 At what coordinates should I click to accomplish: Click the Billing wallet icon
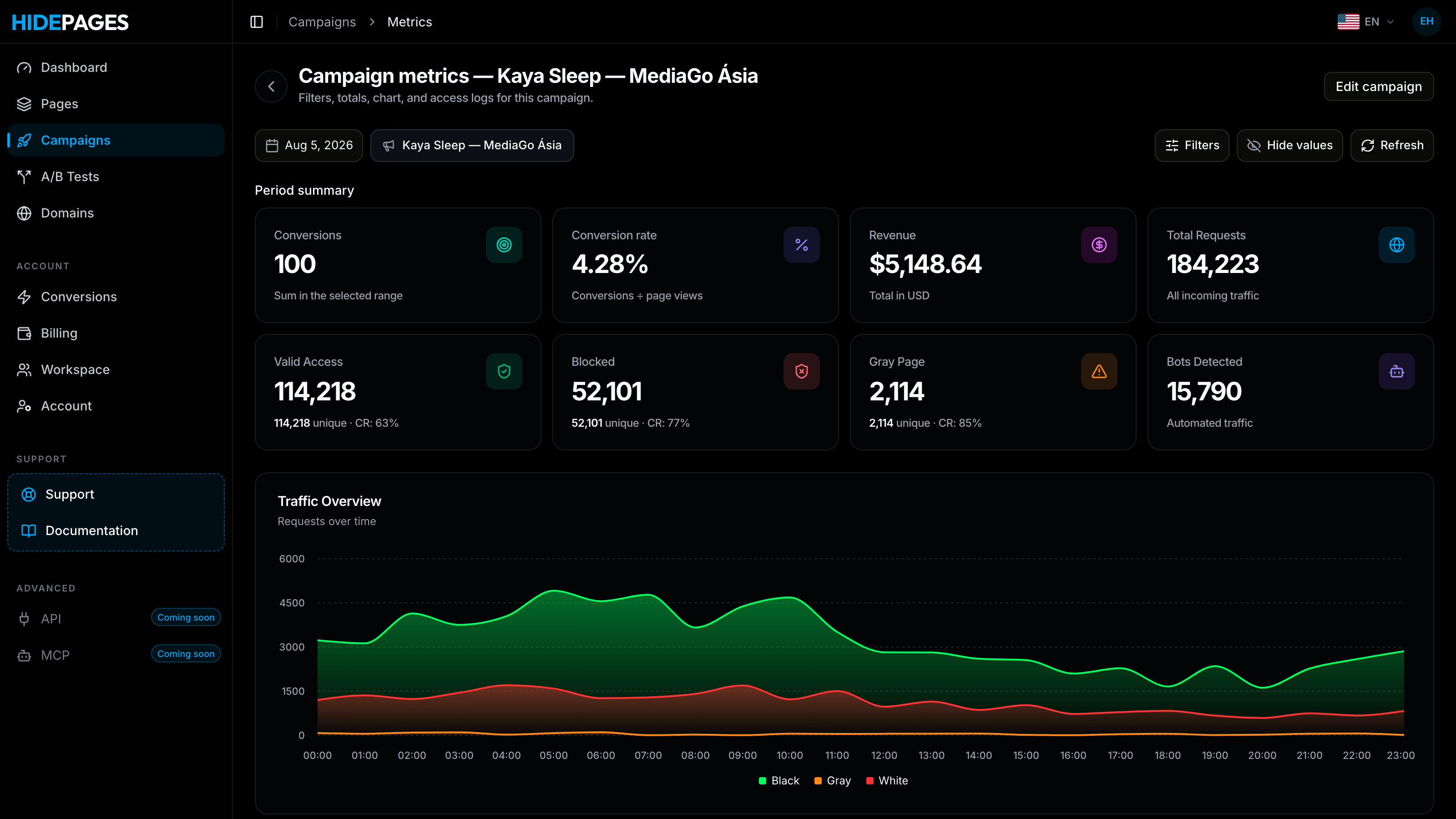24,334
